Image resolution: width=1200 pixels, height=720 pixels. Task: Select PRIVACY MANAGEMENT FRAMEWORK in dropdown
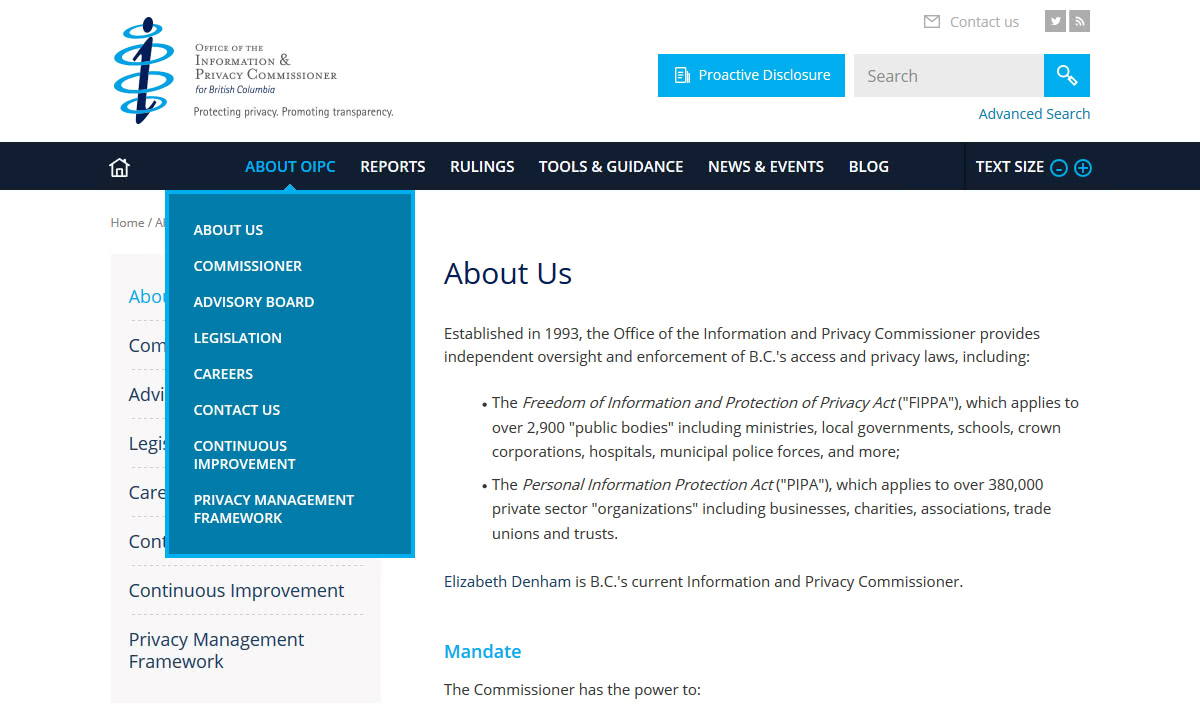tap(274, 509)
